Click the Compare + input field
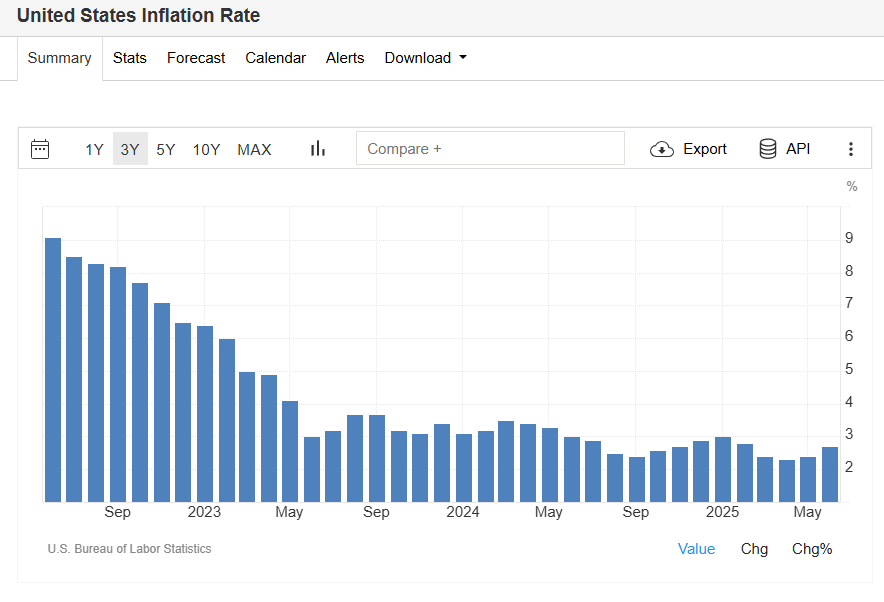884x602 pixels. point(490,149)
